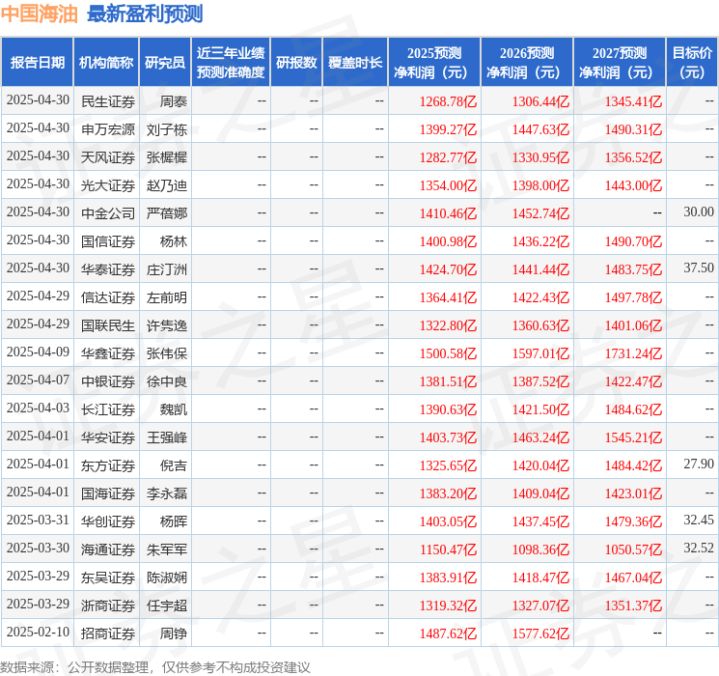Select the 华鑫证券 institution cell
719x676 pixels.
point(108,353)
